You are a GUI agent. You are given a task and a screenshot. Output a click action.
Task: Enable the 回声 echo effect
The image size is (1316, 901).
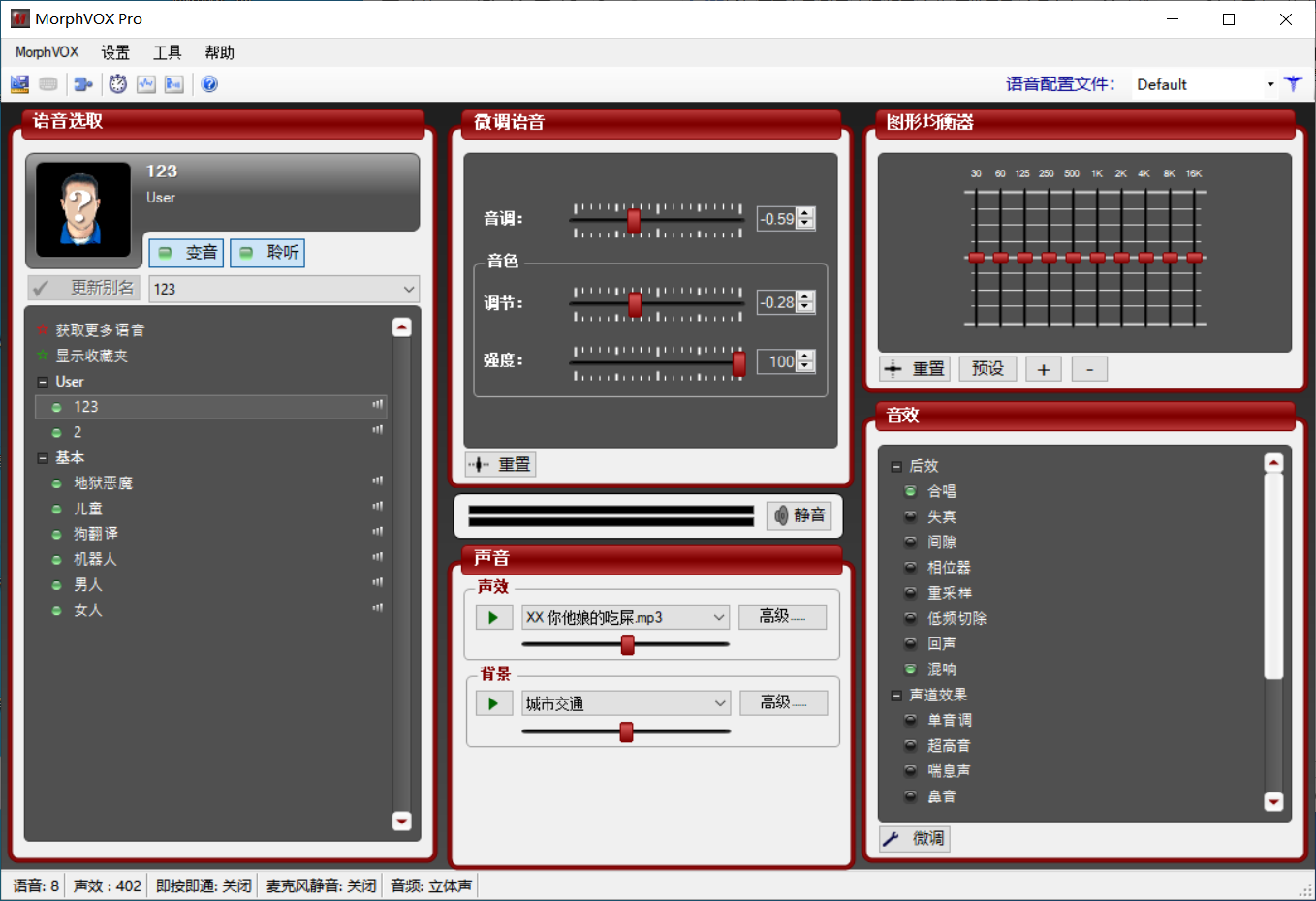point(910,643)
